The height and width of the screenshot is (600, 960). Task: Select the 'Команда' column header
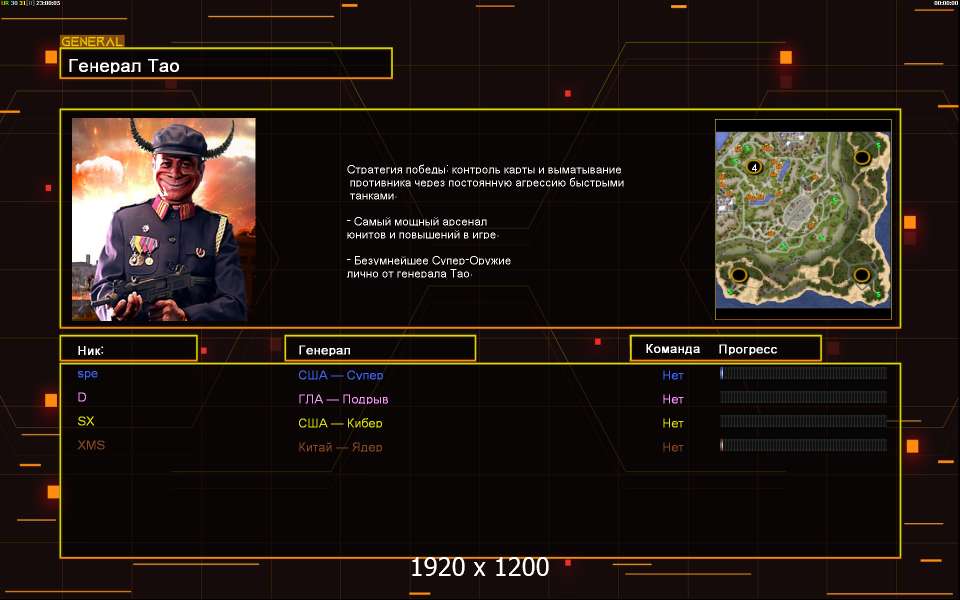pos(672,349)
